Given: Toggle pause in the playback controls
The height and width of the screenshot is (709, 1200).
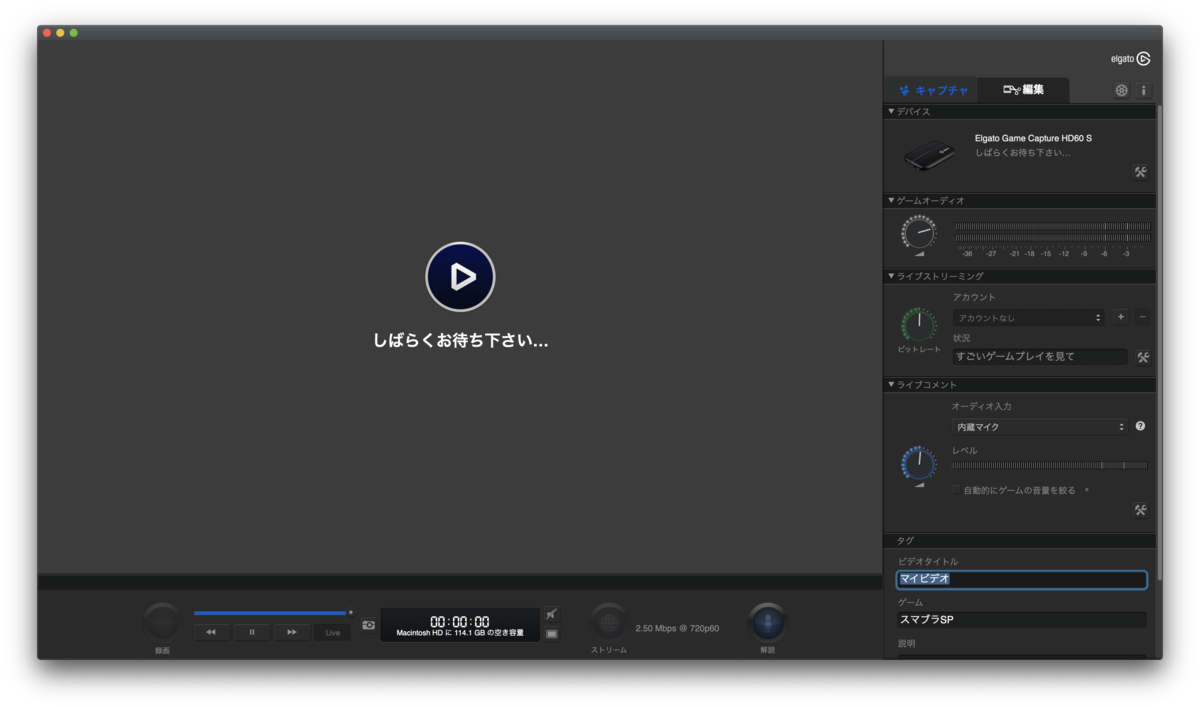Looking at the screenshot, I should pos(251,631).
